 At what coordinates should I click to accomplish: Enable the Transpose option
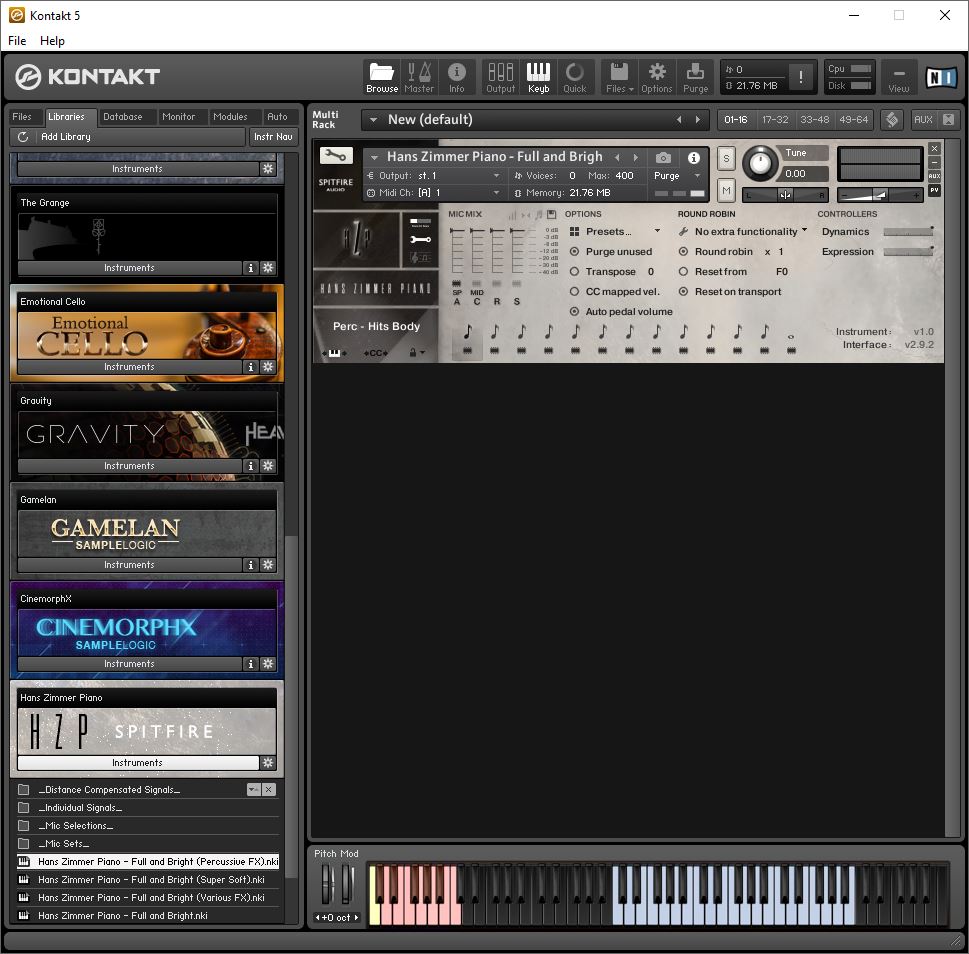[574, 271]
